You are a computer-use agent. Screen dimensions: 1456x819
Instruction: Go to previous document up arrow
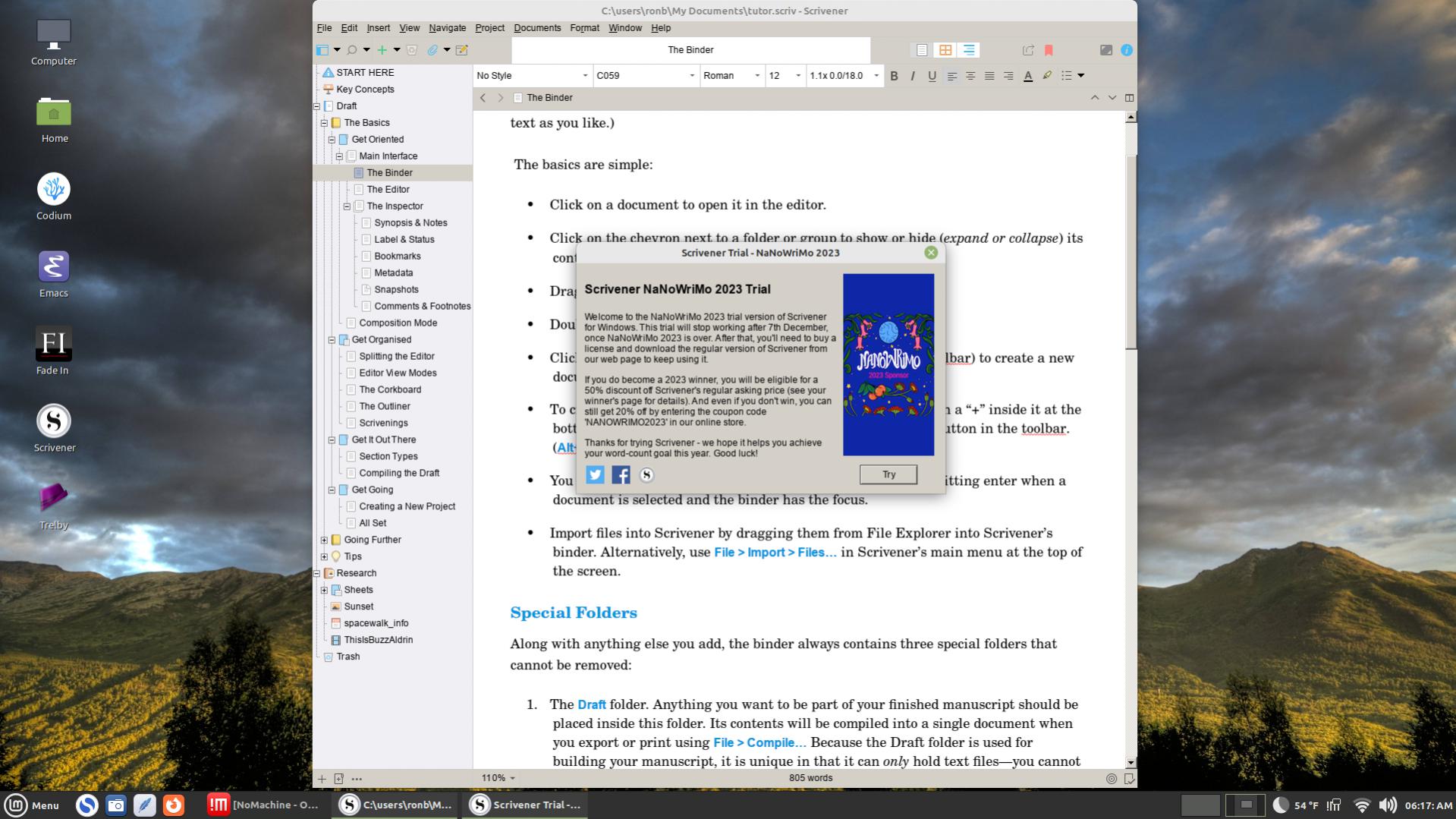point(1095,98)
